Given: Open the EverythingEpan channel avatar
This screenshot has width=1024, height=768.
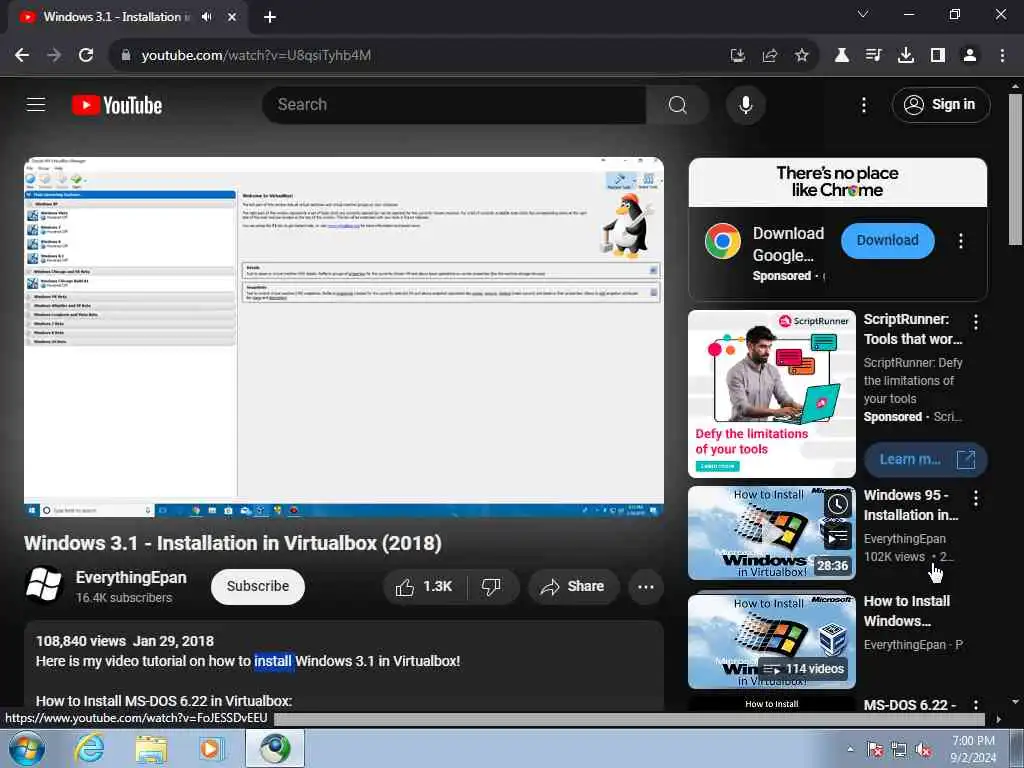Looking at the screenshot, I should click(x=44, y=584).
